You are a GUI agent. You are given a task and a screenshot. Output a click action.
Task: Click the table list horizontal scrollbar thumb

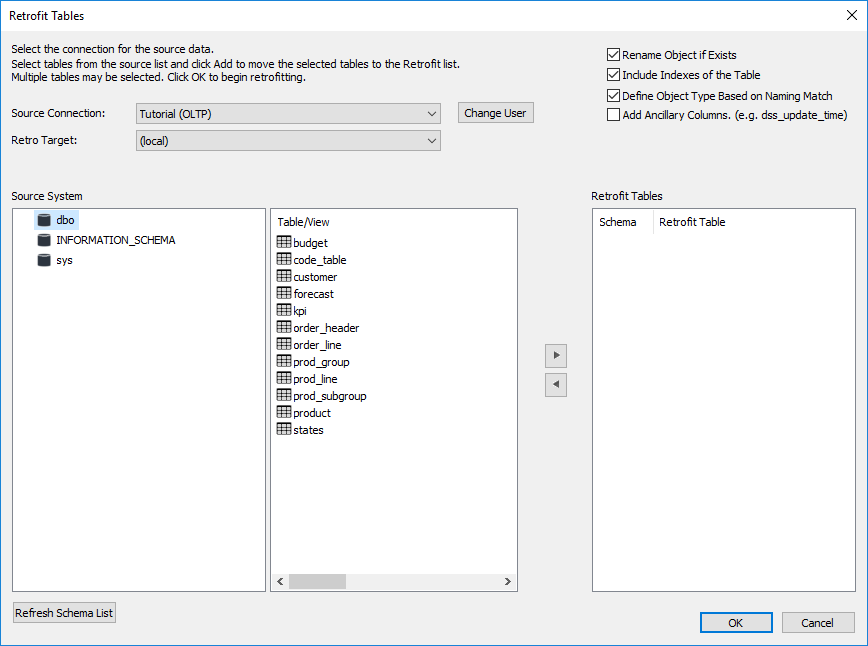click(317, 581)
